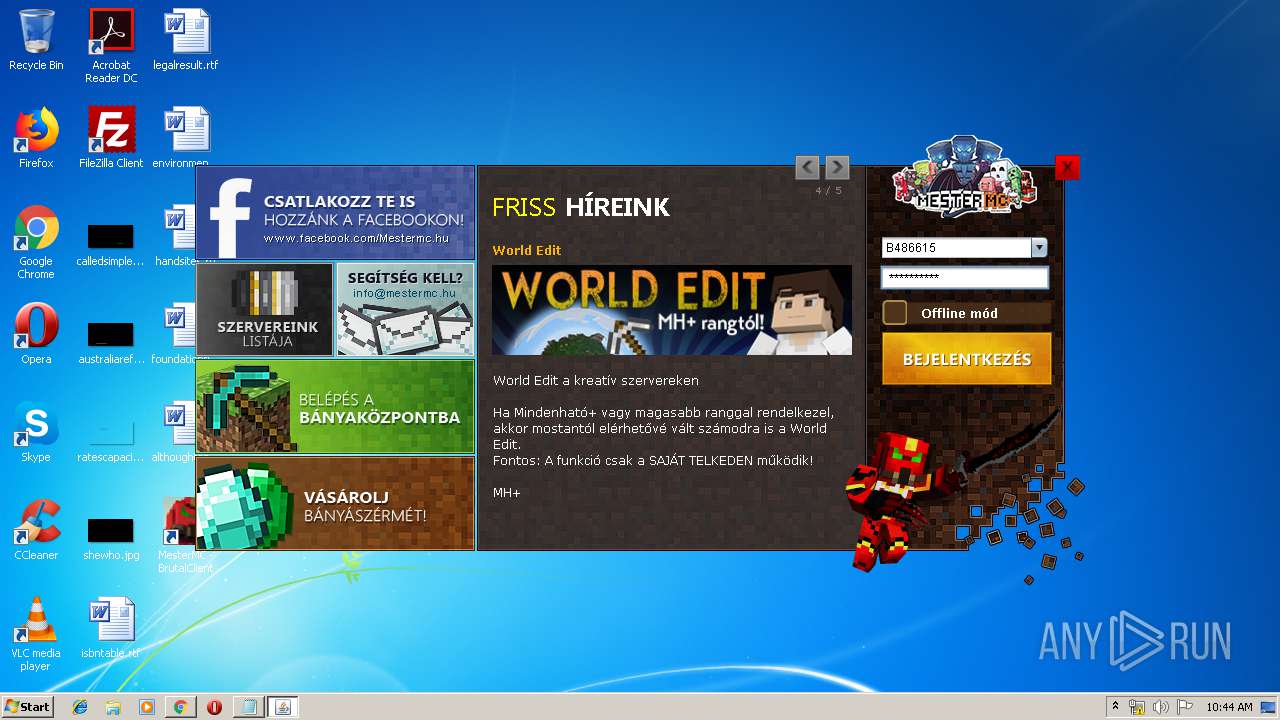Open Skype desktop shortcut
Image resolution: width=1280 pixels, height=720 pixels.
tap(36, 432)
